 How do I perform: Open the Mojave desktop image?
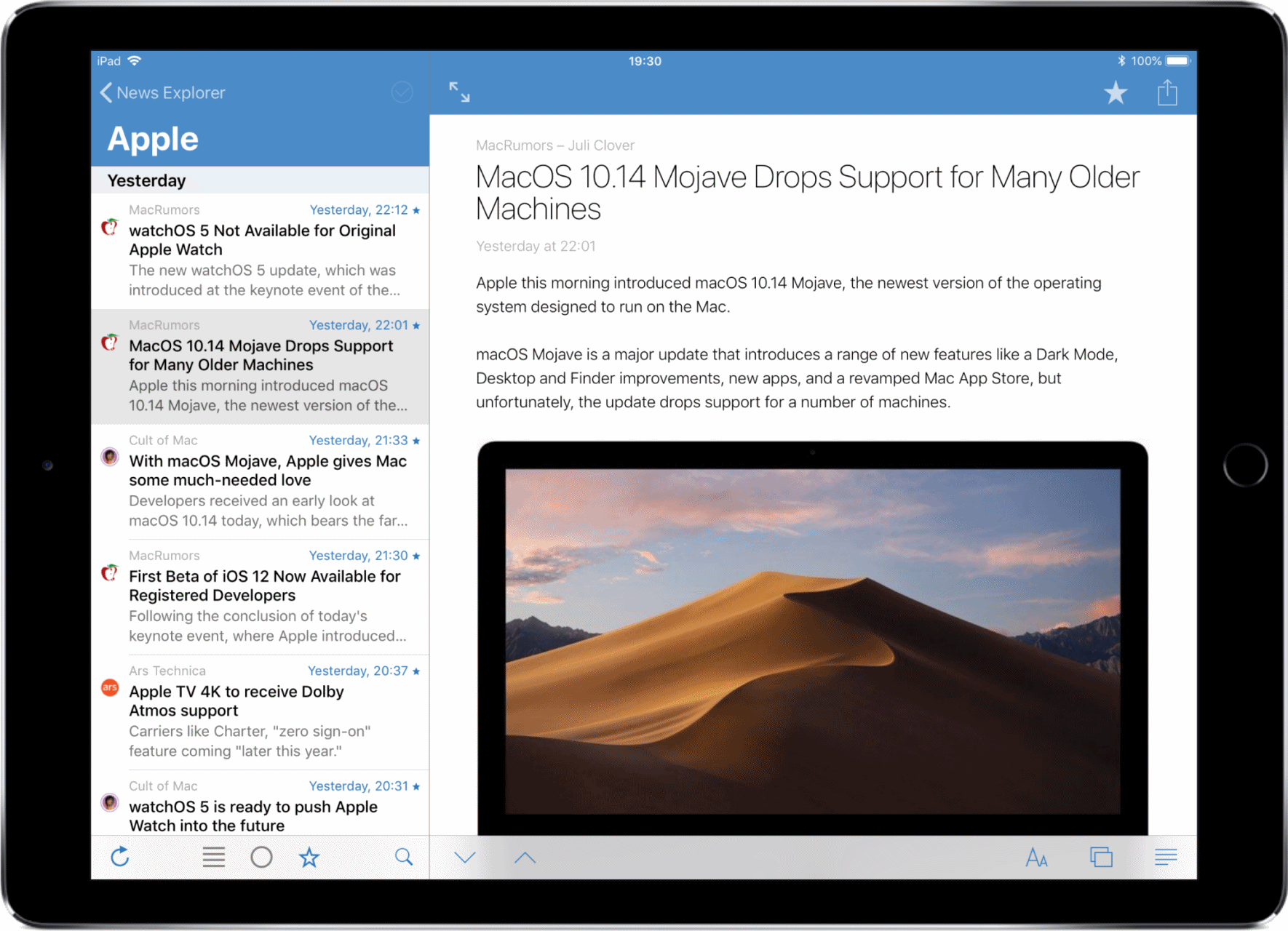(813, 638)
